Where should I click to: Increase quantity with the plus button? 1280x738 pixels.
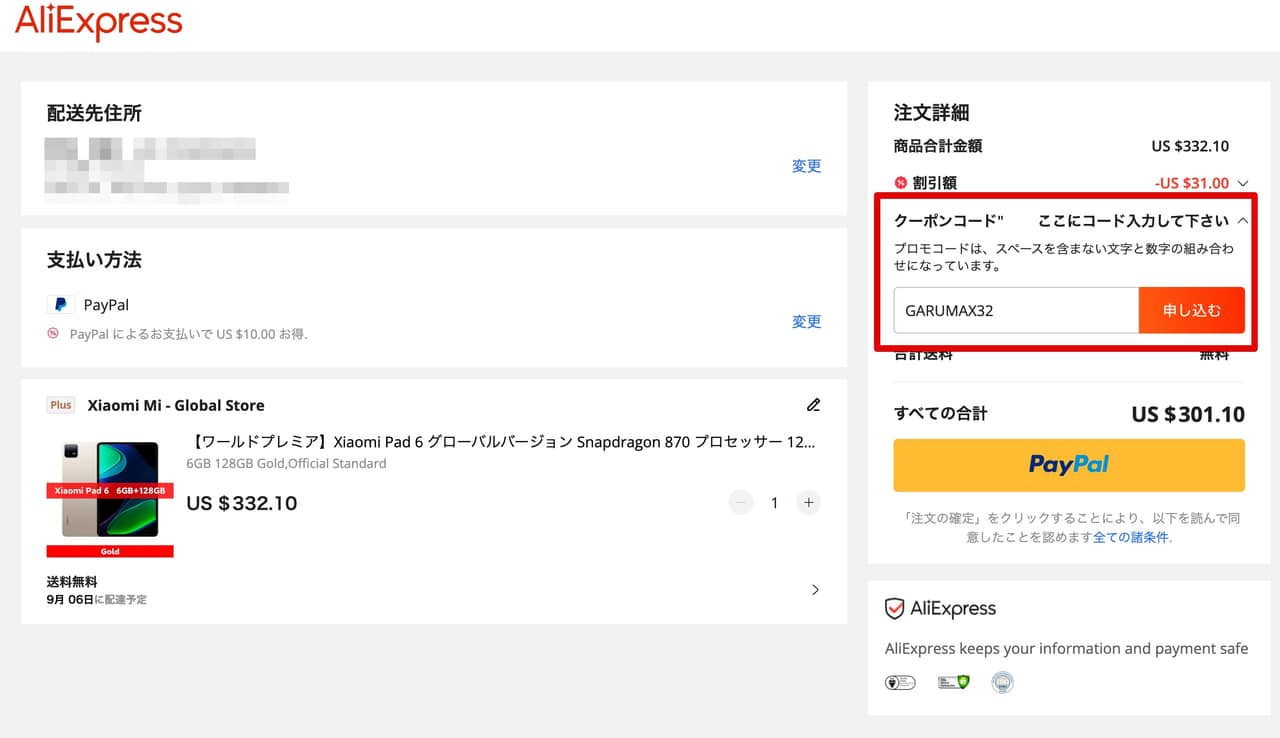(x=808, y=503)
